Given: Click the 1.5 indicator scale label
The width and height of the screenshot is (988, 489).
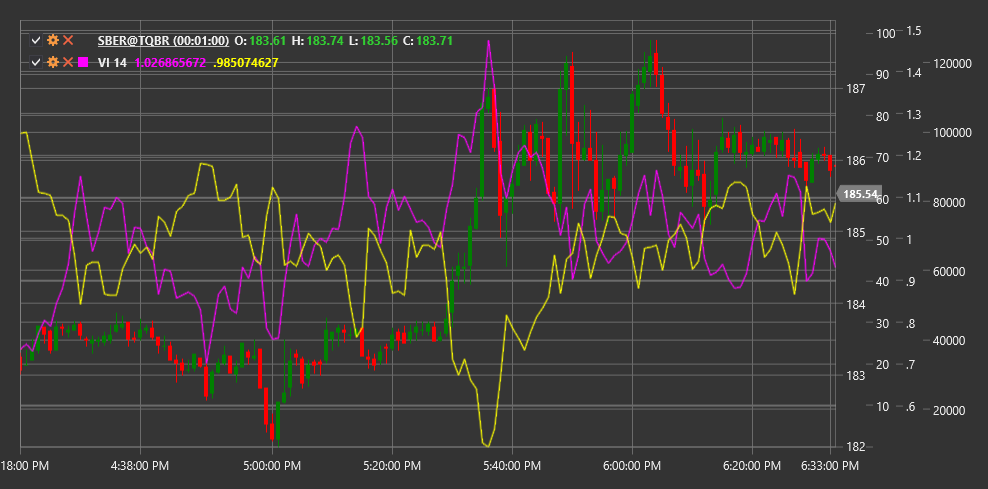Looking at the screenshot, I should click(914, 31).
